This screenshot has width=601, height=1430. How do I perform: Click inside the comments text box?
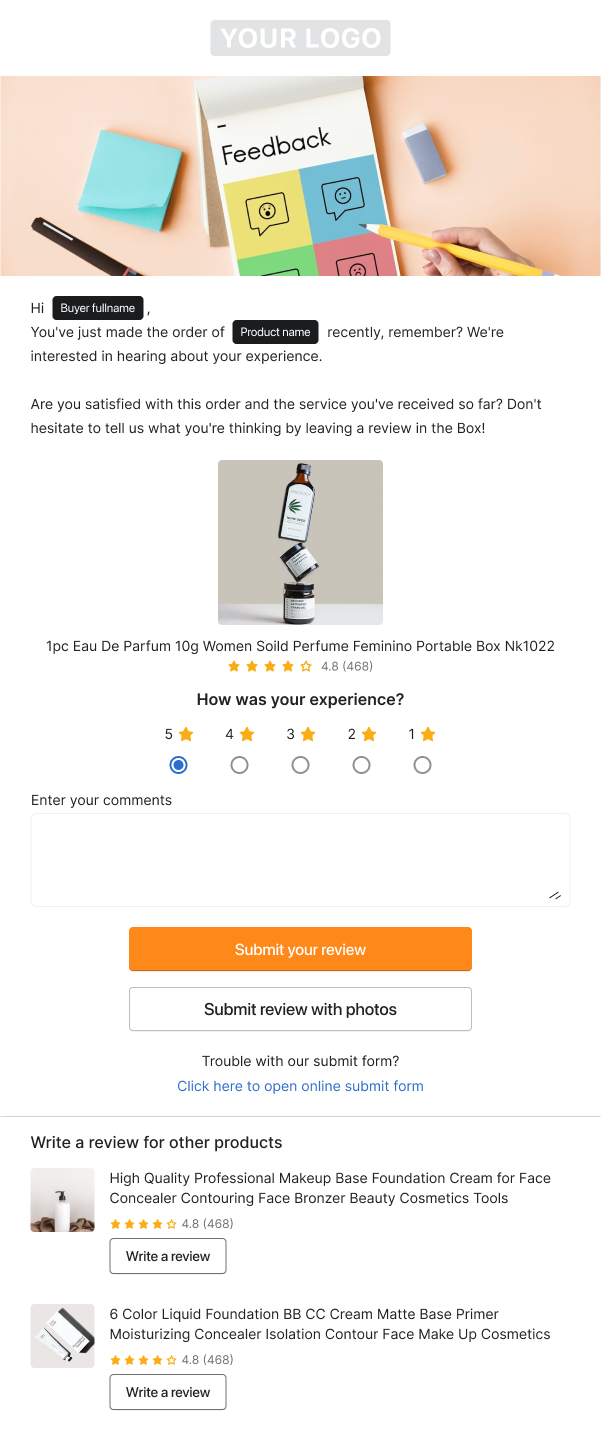(300, 858)
